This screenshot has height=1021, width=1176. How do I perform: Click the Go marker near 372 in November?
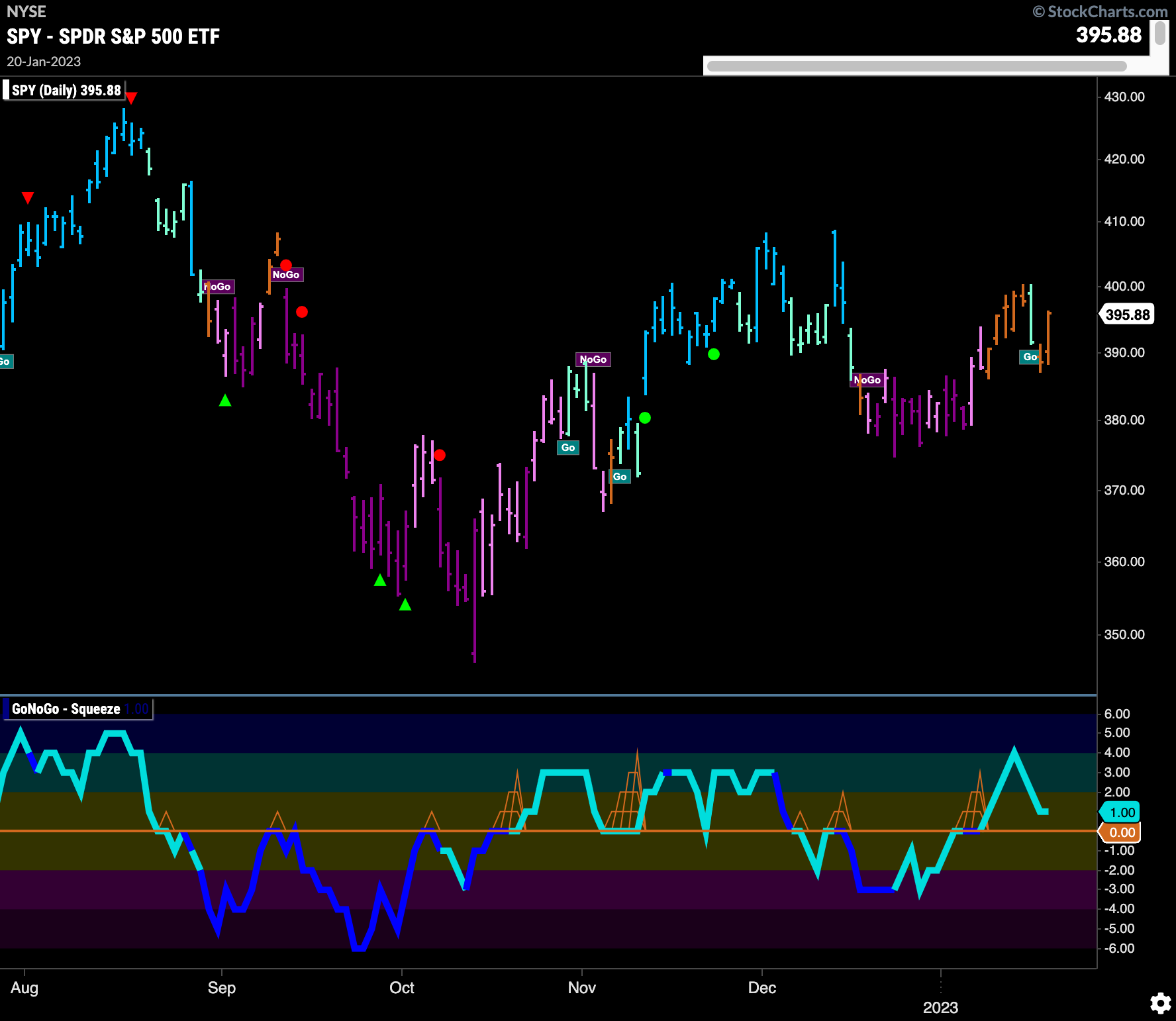click(x=620, y=477)
